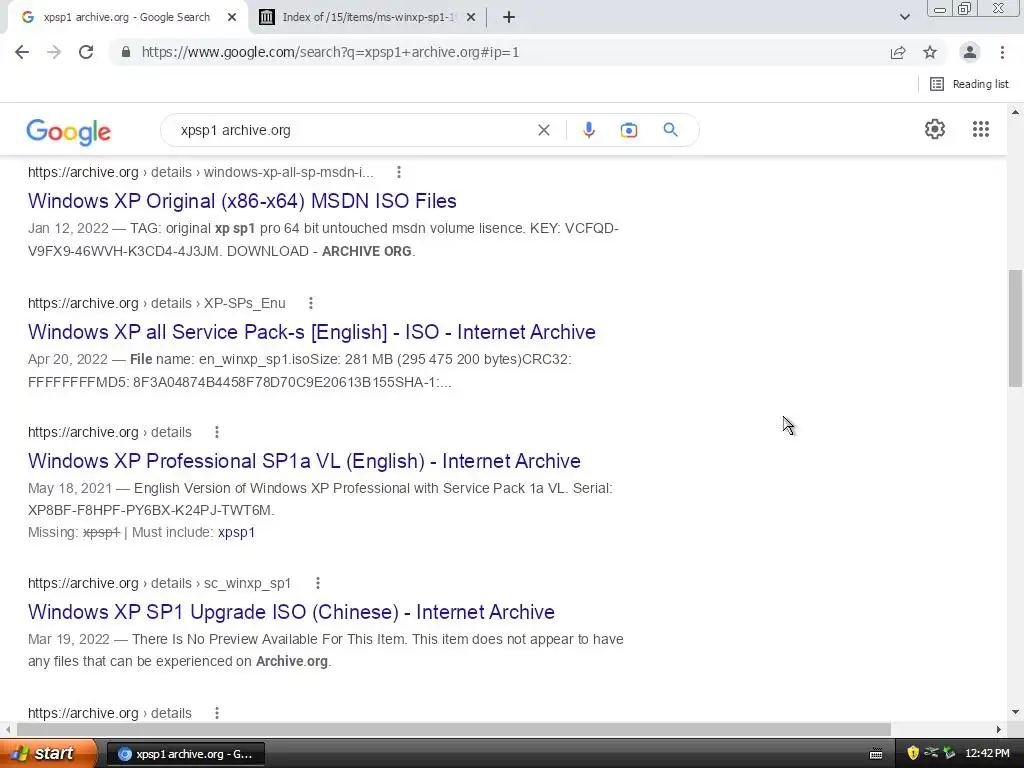This screenshot has width=1024, height=768.
Task: Share this page via share icon
Action: [898, 52]
